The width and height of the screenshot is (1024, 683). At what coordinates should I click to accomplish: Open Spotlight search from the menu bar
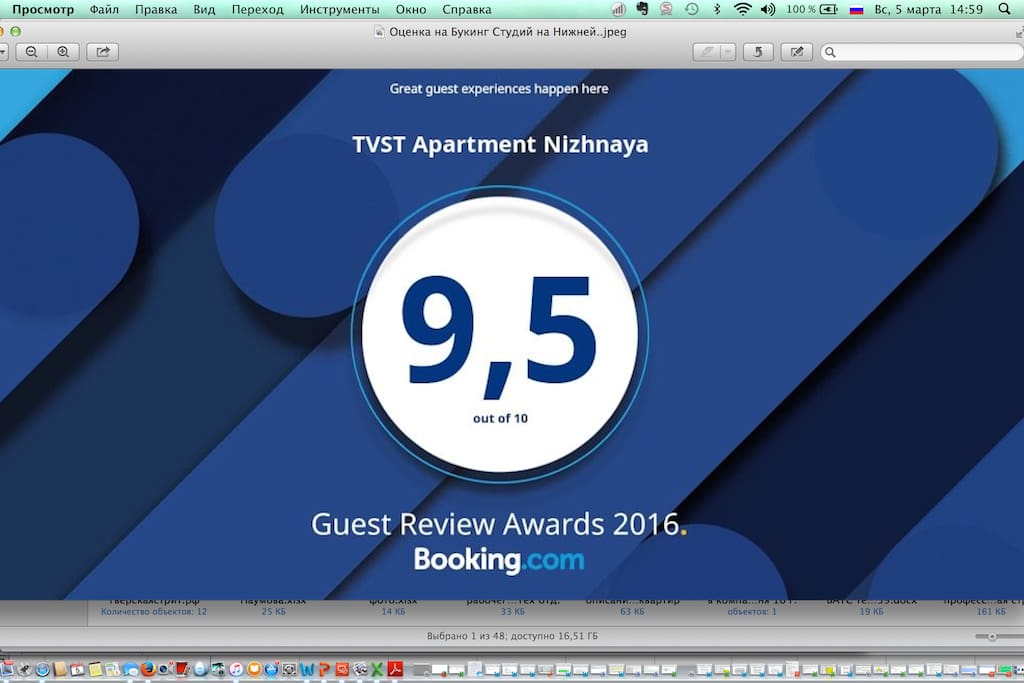tap(1004, 9)
